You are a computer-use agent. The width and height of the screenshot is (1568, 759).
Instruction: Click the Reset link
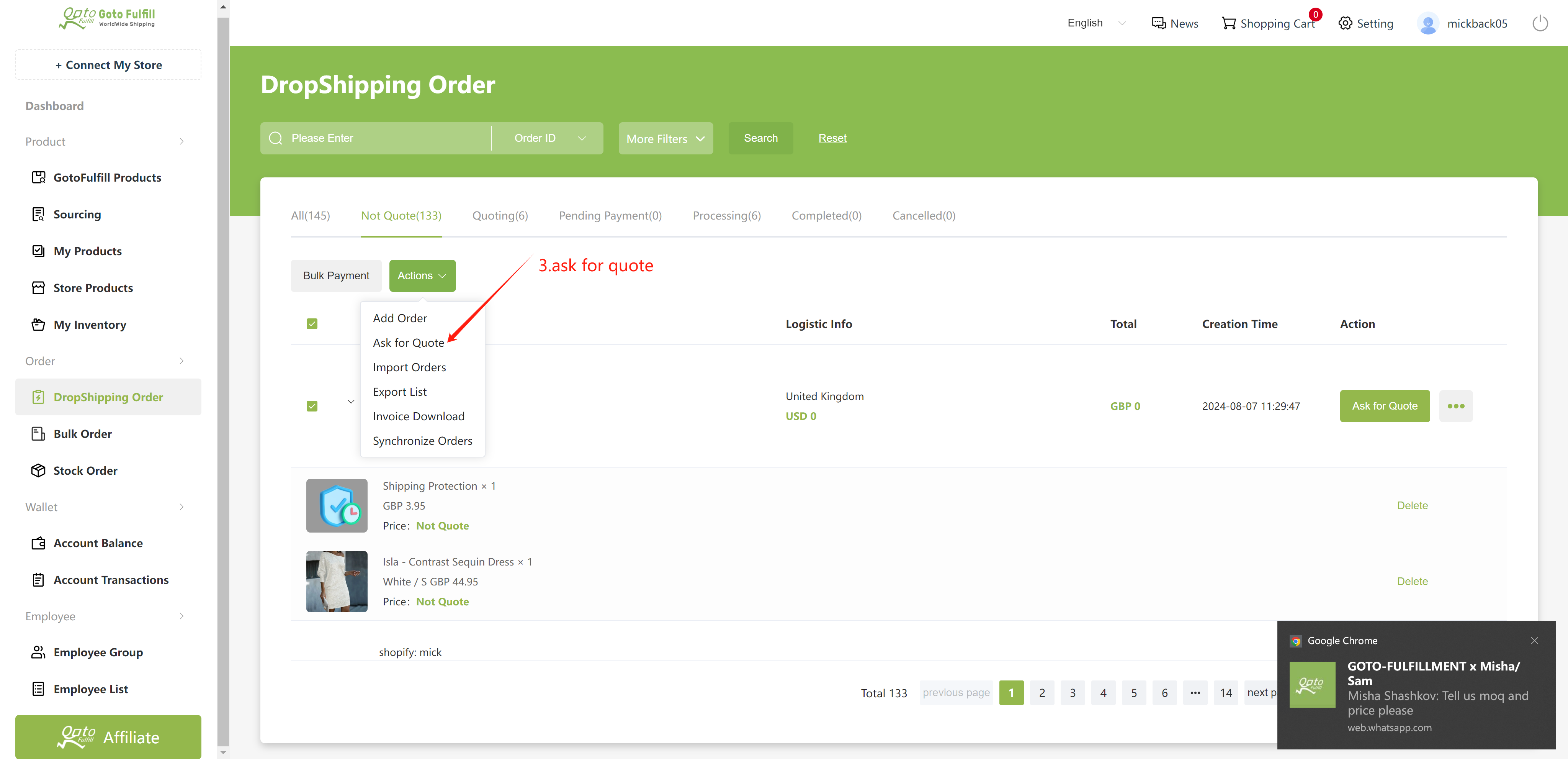pos(832,138)
